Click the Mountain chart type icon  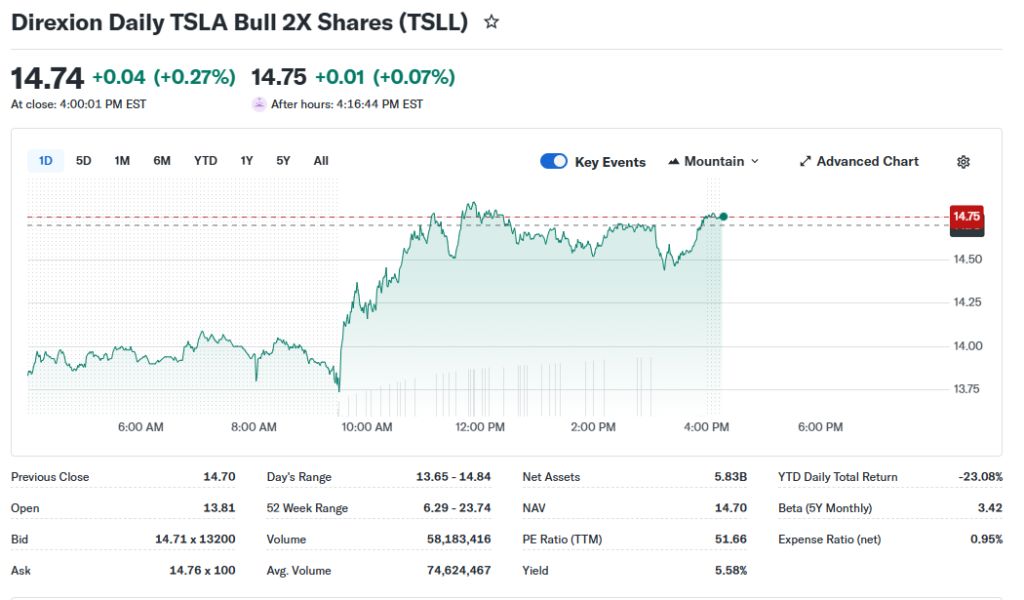pyautogui.click(x=674, y=162)
